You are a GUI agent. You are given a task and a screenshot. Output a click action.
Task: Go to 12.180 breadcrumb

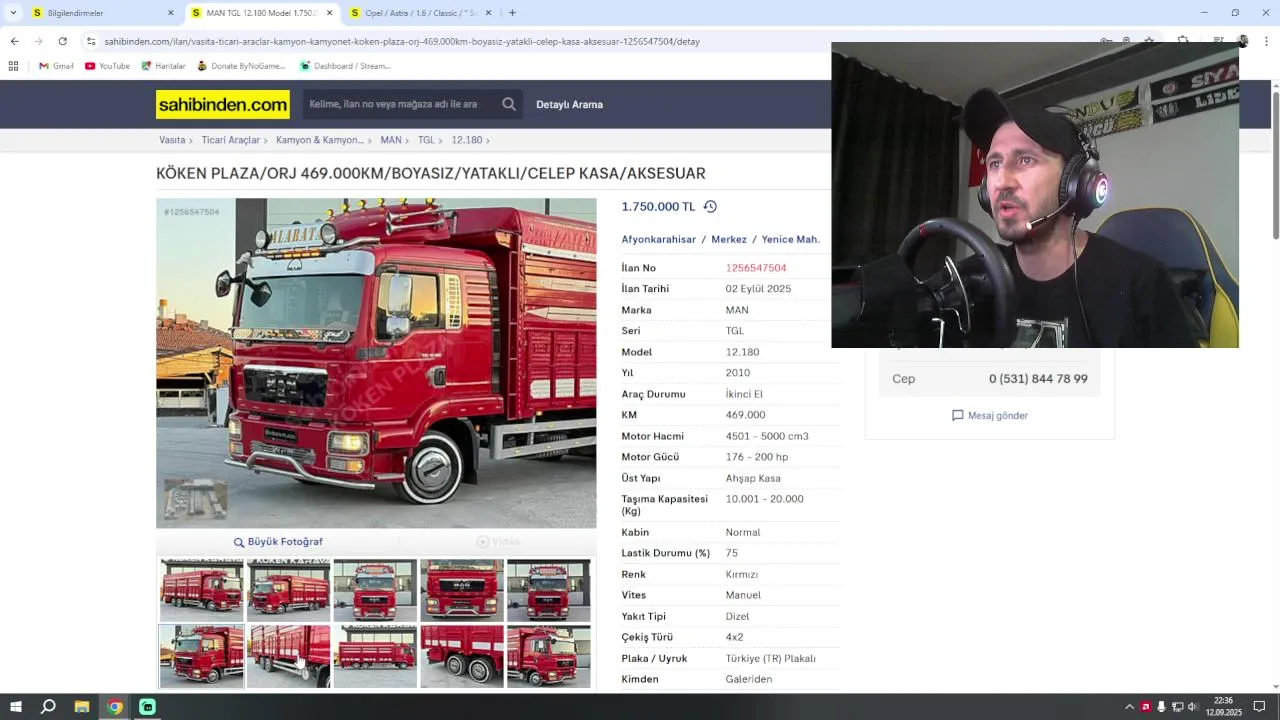coord(467,140)
